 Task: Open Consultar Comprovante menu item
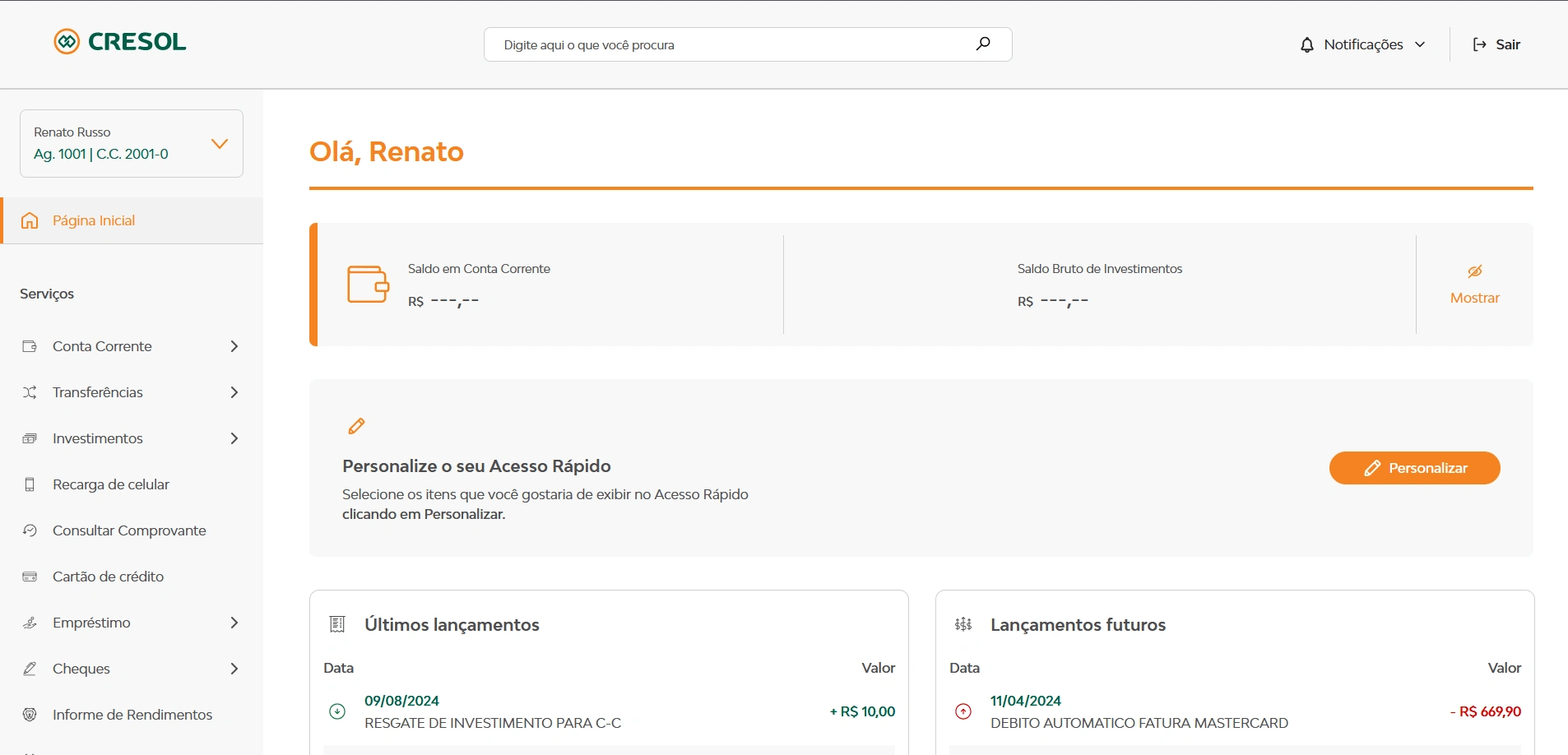point(132,530)
